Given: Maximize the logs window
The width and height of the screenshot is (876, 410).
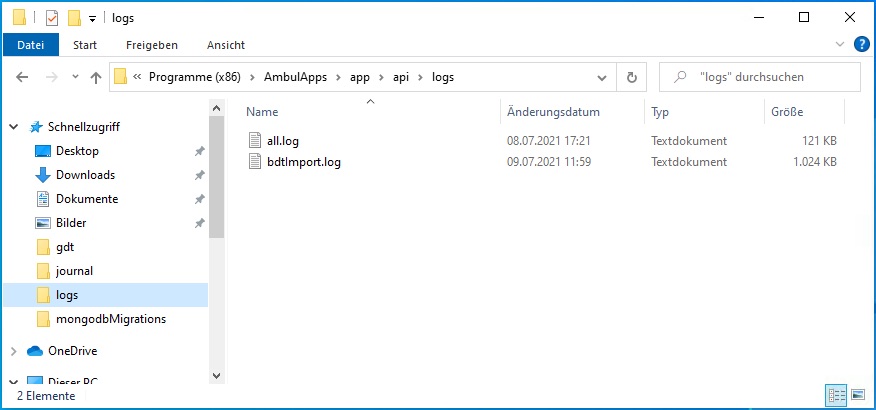Looking at the screenshot, I should 804,17.
